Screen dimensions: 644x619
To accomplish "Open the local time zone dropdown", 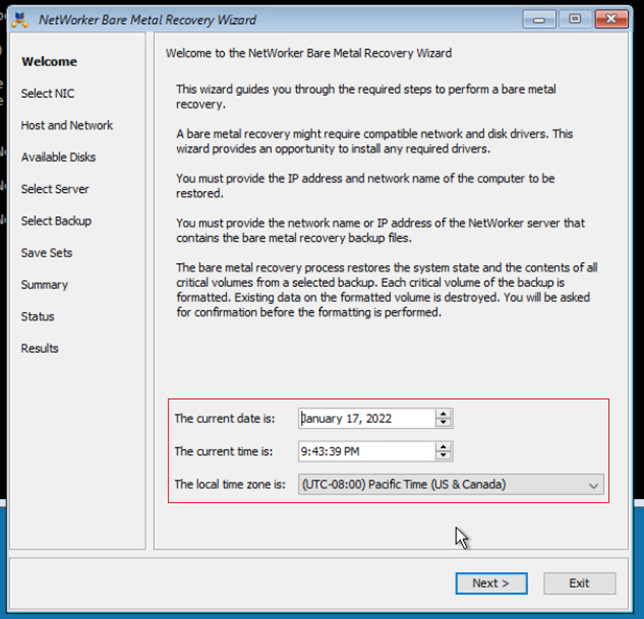I will pos(451,485).
